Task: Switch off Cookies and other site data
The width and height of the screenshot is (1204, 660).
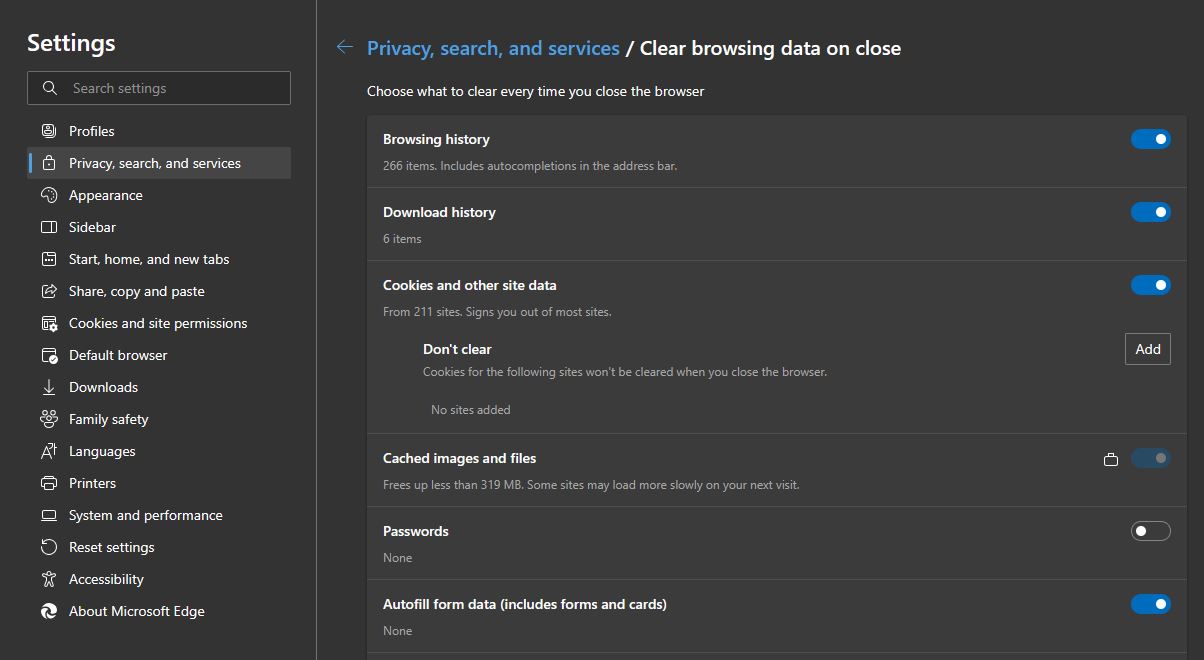Action: click(x=1150, y=285)
